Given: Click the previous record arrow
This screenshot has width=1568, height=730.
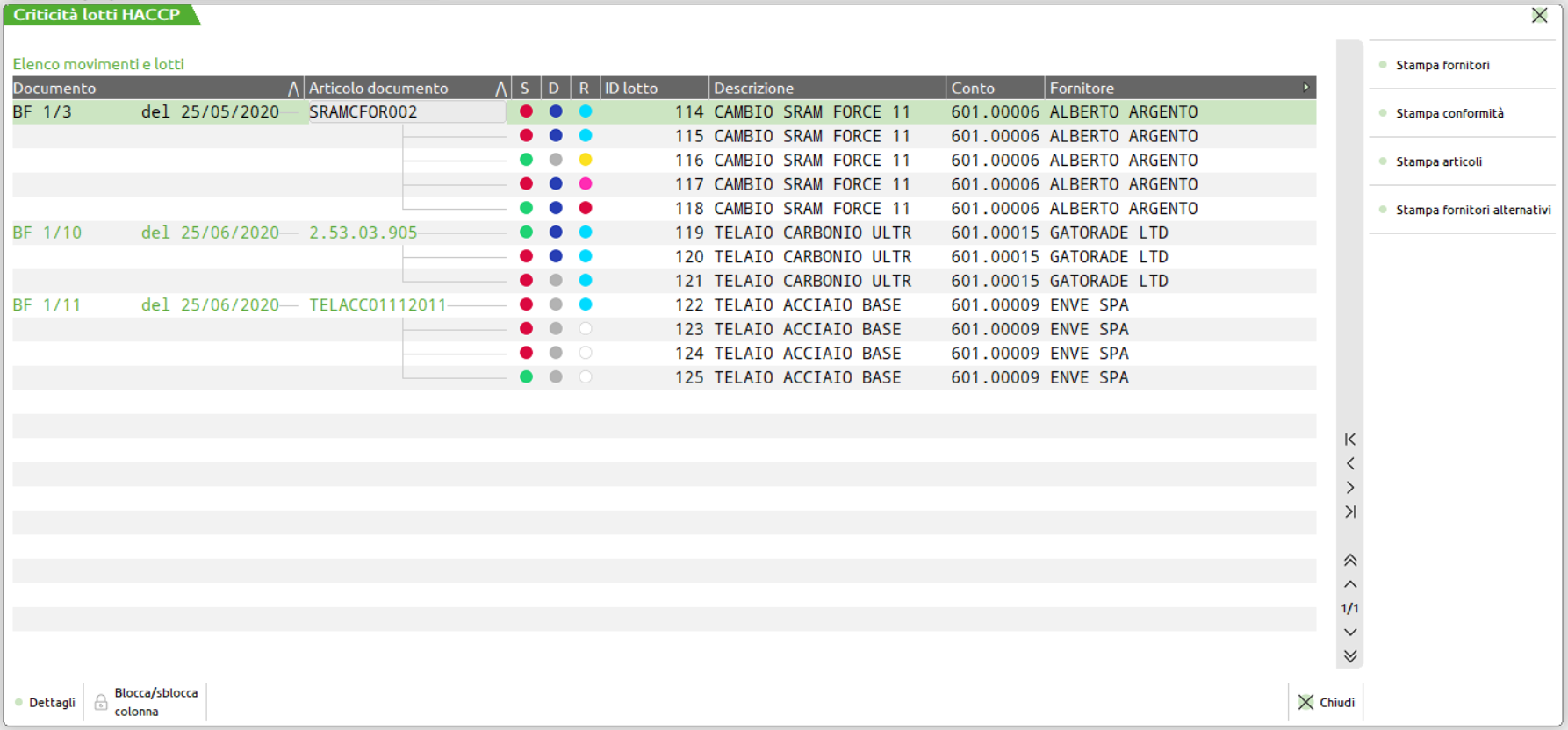Looking at the screenshot, I should click(1350, 463).
